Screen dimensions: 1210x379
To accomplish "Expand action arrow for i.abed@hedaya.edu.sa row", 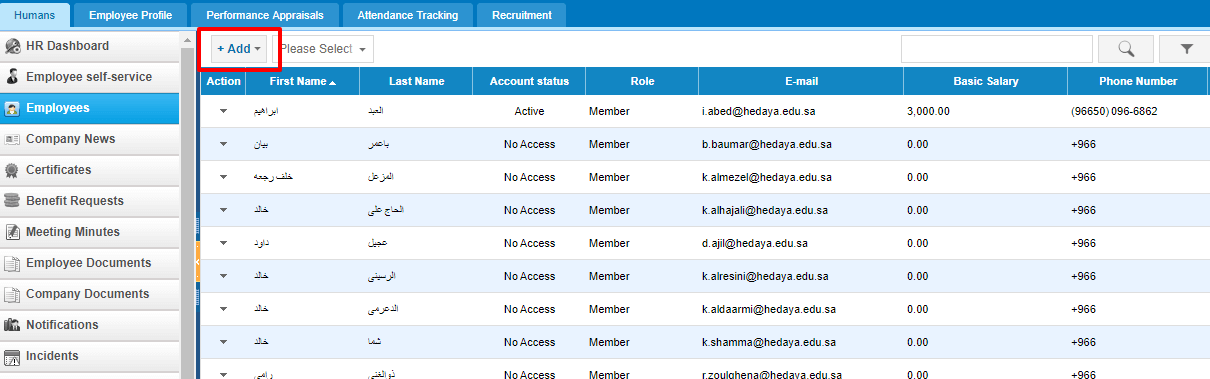I will coord(223,112).
